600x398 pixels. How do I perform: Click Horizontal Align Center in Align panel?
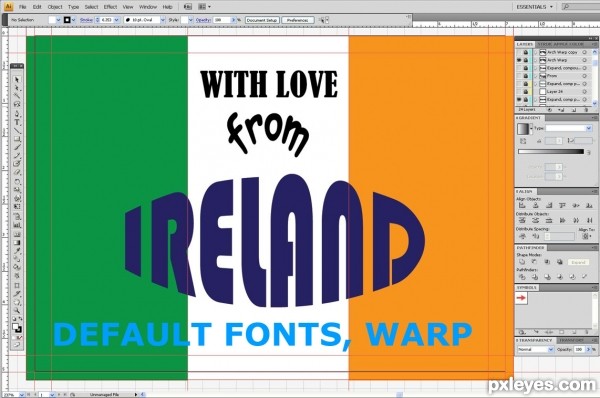535,206
